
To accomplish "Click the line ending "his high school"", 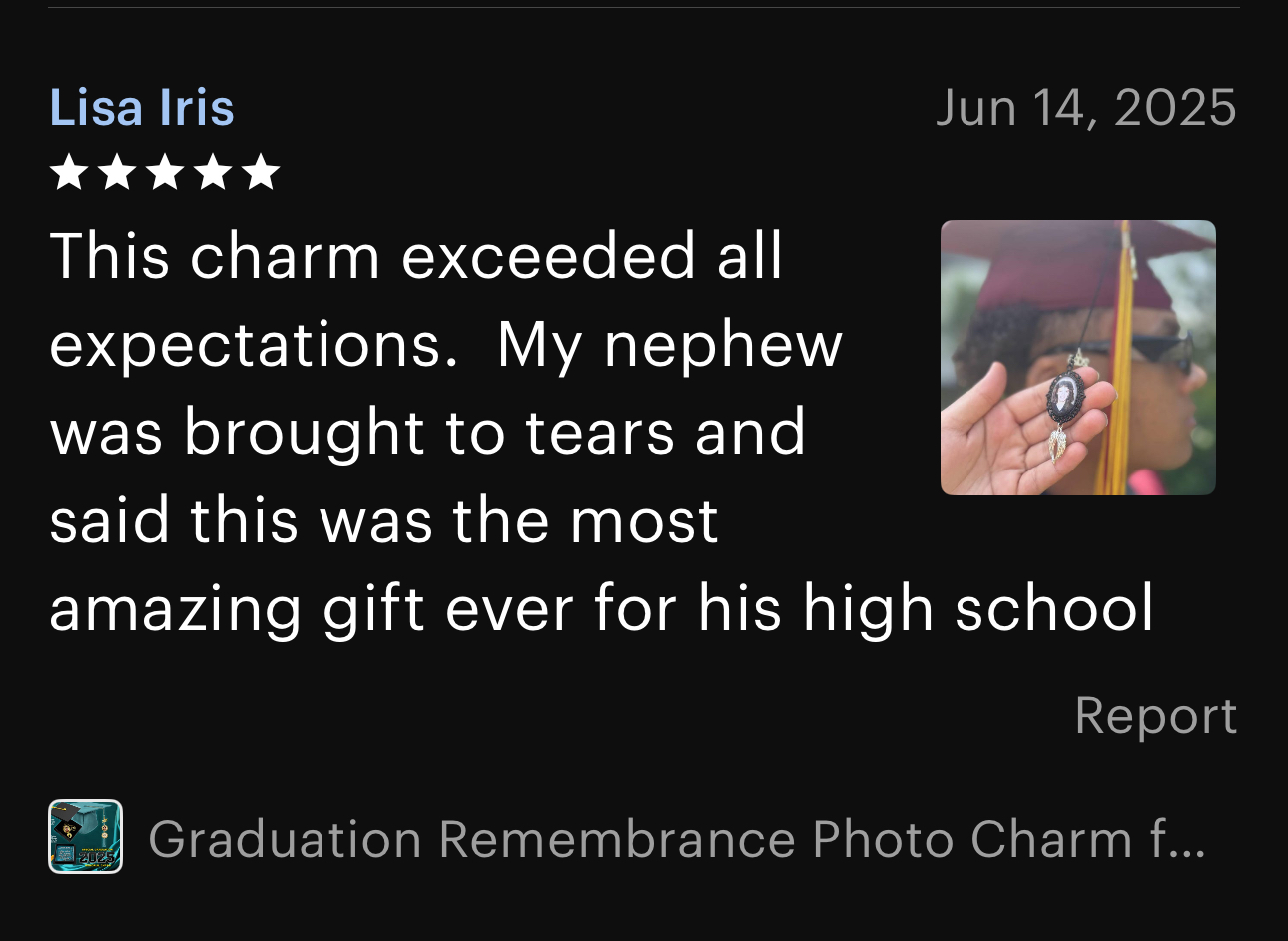I will (601, 609).
